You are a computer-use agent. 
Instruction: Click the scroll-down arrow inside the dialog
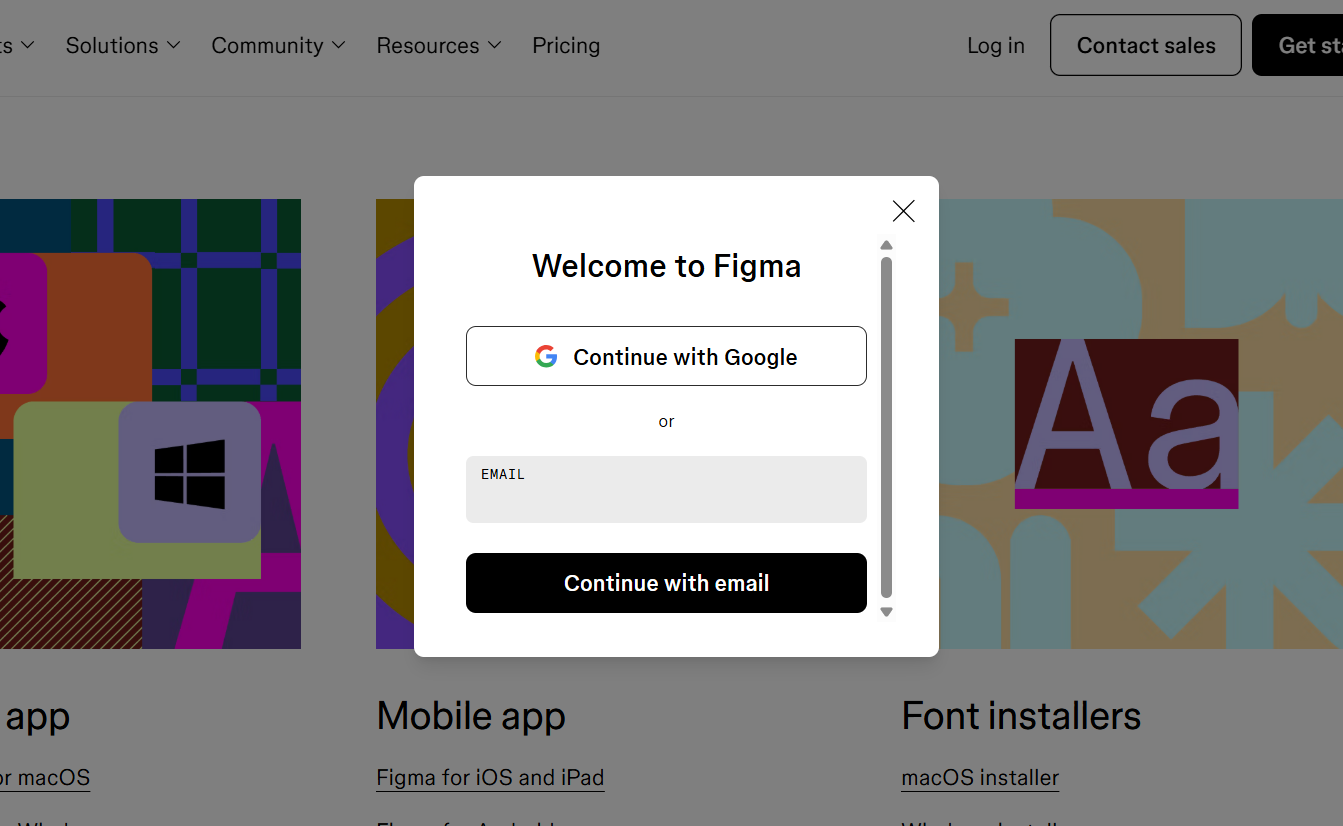click(886, 611)
